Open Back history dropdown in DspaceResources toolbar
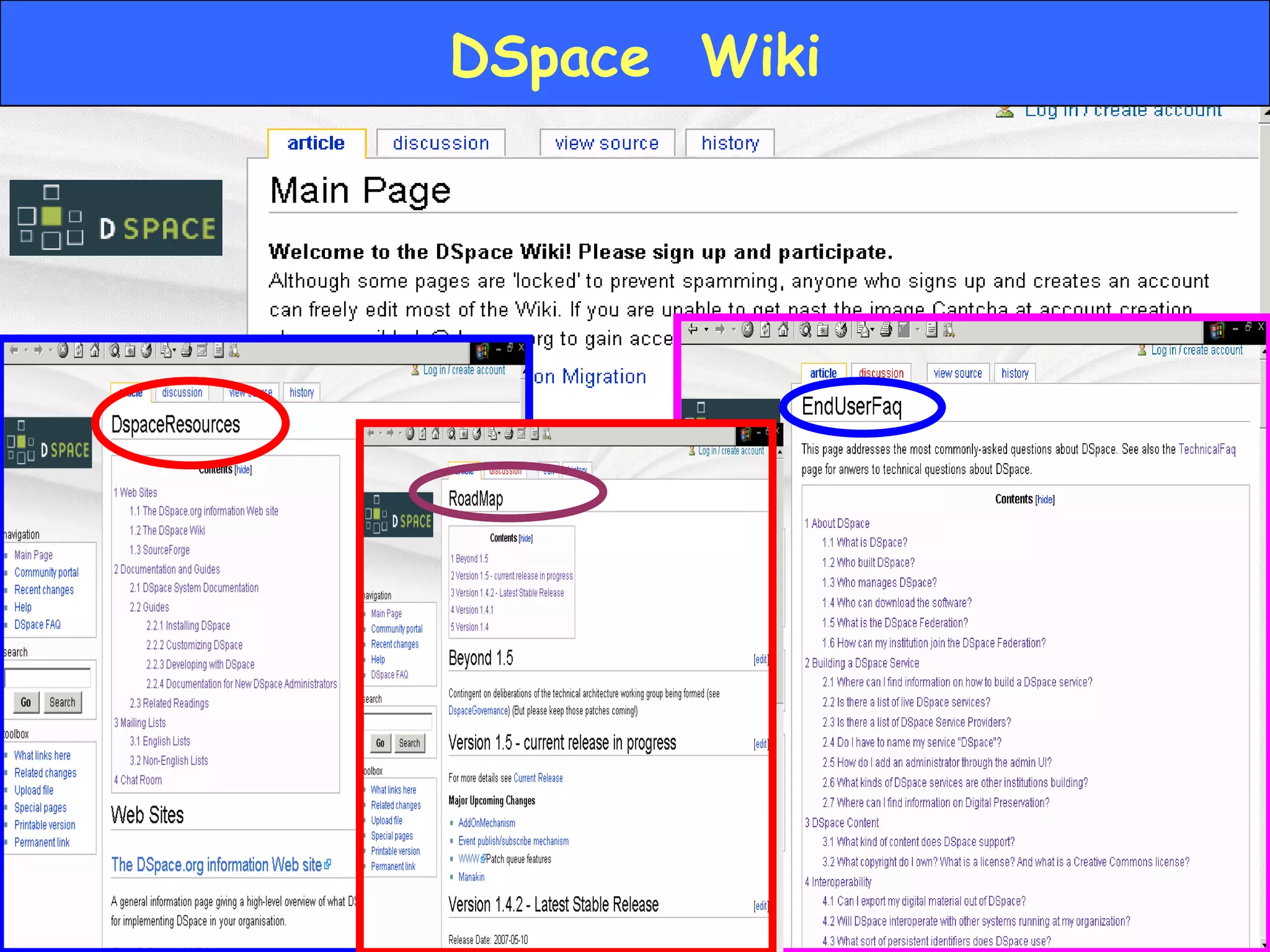 pyautogui.click(x=26, y=351)
